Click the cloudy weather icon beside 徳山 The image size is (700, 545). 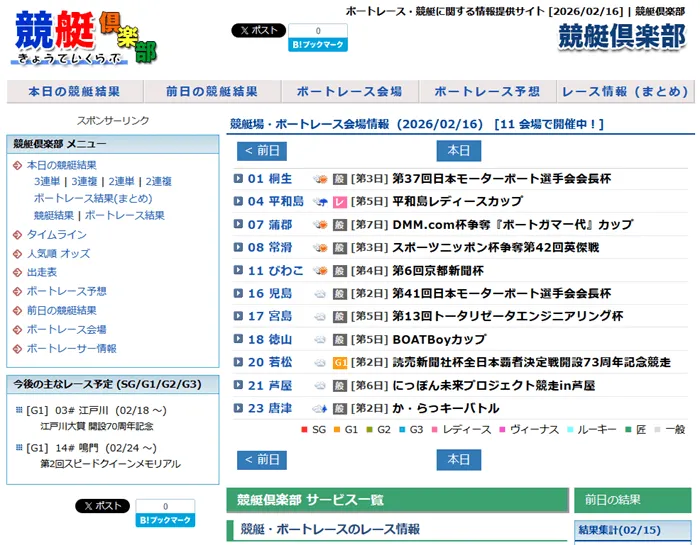coord(320,339)
